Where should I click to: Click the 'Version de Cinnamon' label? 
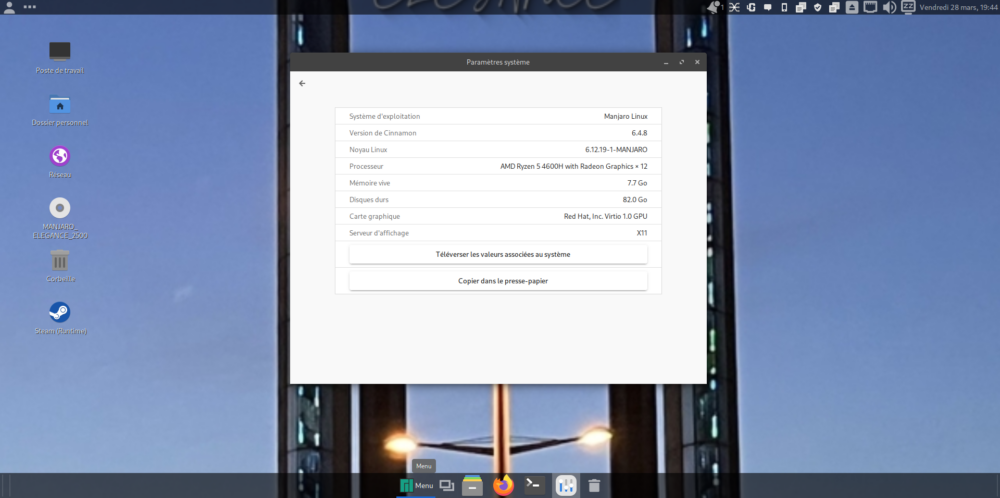(x=383, y=133)
